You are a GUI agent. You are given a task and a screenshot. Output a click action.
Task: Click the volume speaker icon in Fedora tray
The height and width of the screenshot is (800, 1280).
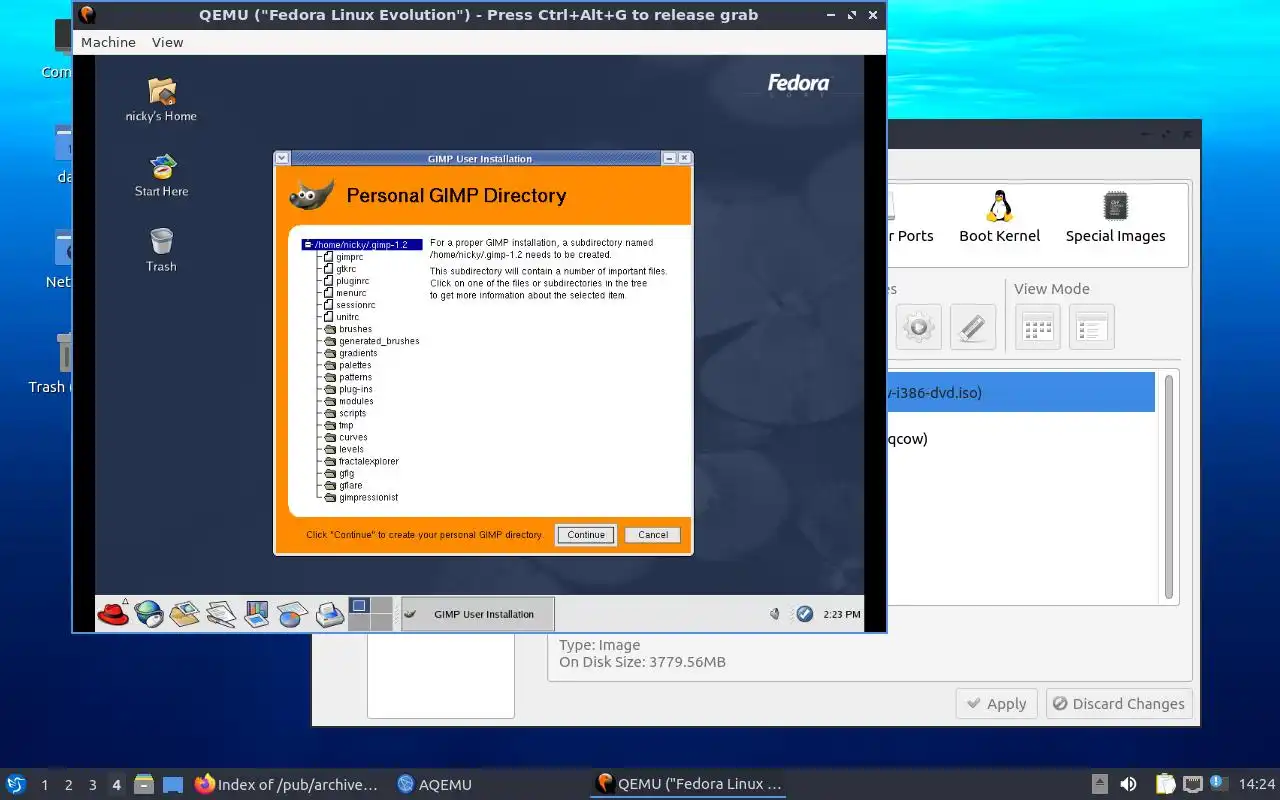click(x=774, y=614)
